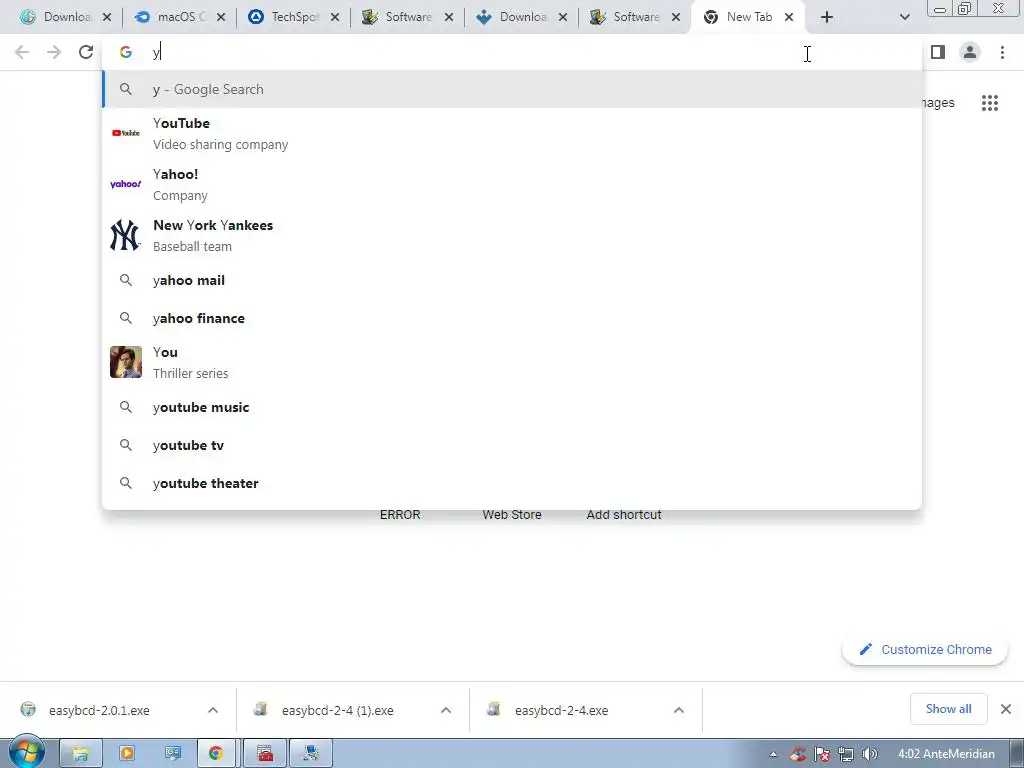Click Show all downloads
Viewport: 1024px width, 768px height.
(x=948, y=709)
